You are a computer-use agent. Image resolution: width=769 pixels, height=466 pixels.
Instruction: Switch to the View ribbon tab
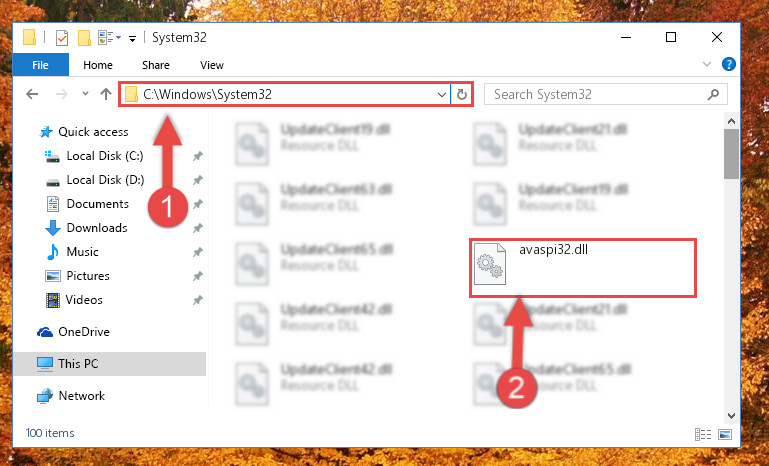(x=212, y=65)
